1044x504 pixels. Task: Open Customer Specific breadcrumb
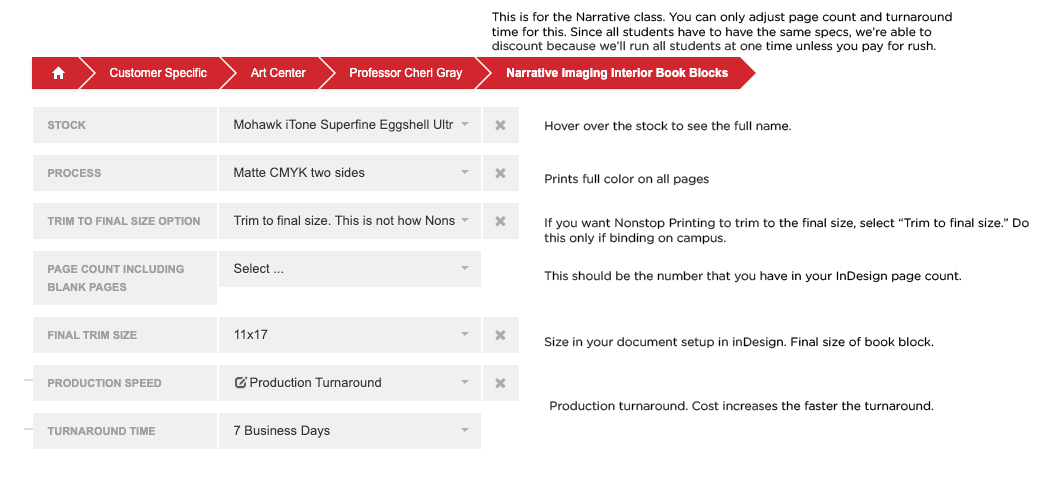pos(158,73)
